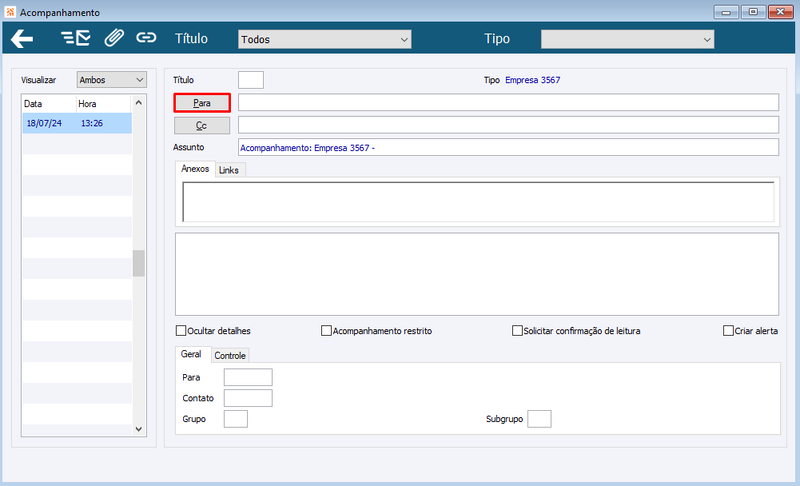This screenshot has height=486, width=800.
Task: Click the chain link icon
Action: pyautogui.click(x=146, y=38)
